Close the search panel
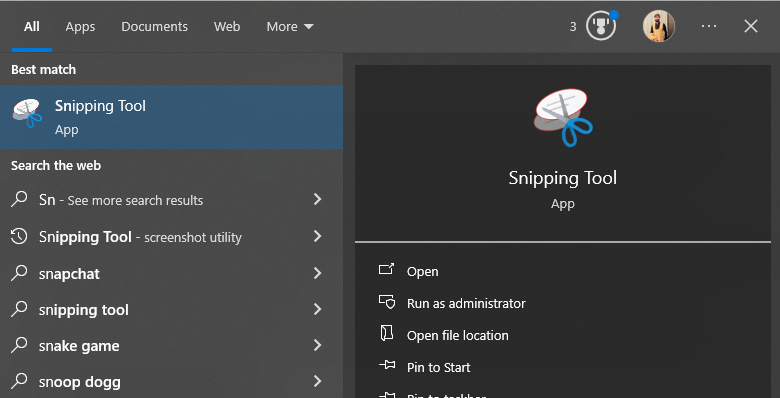The height and width of the screenshot is (398, 780). pos(751,26)
